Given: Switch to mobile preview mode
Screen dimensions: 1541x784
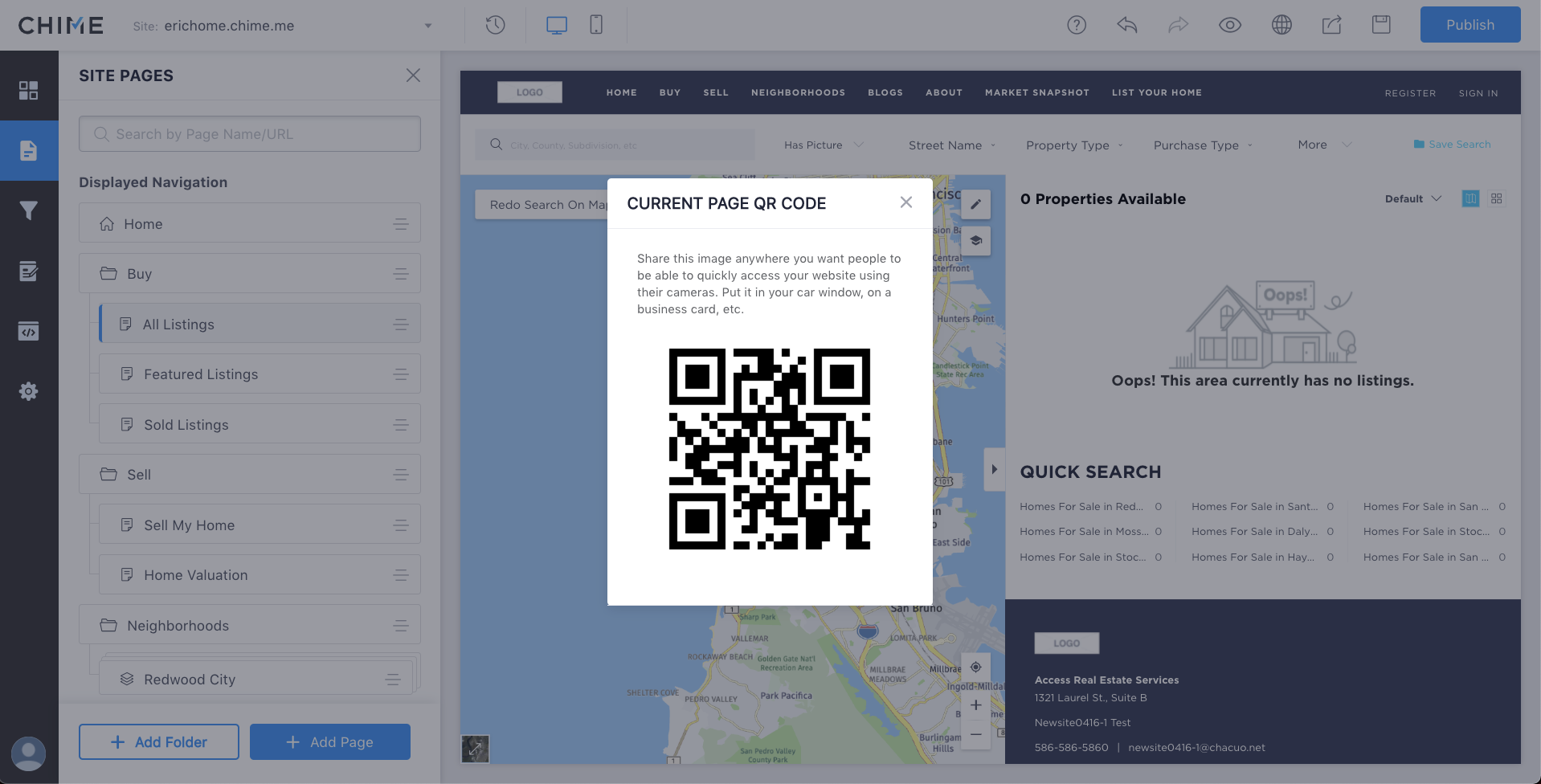Looking at the screenshot, I should pyautogui.click(x=596, y=25).
